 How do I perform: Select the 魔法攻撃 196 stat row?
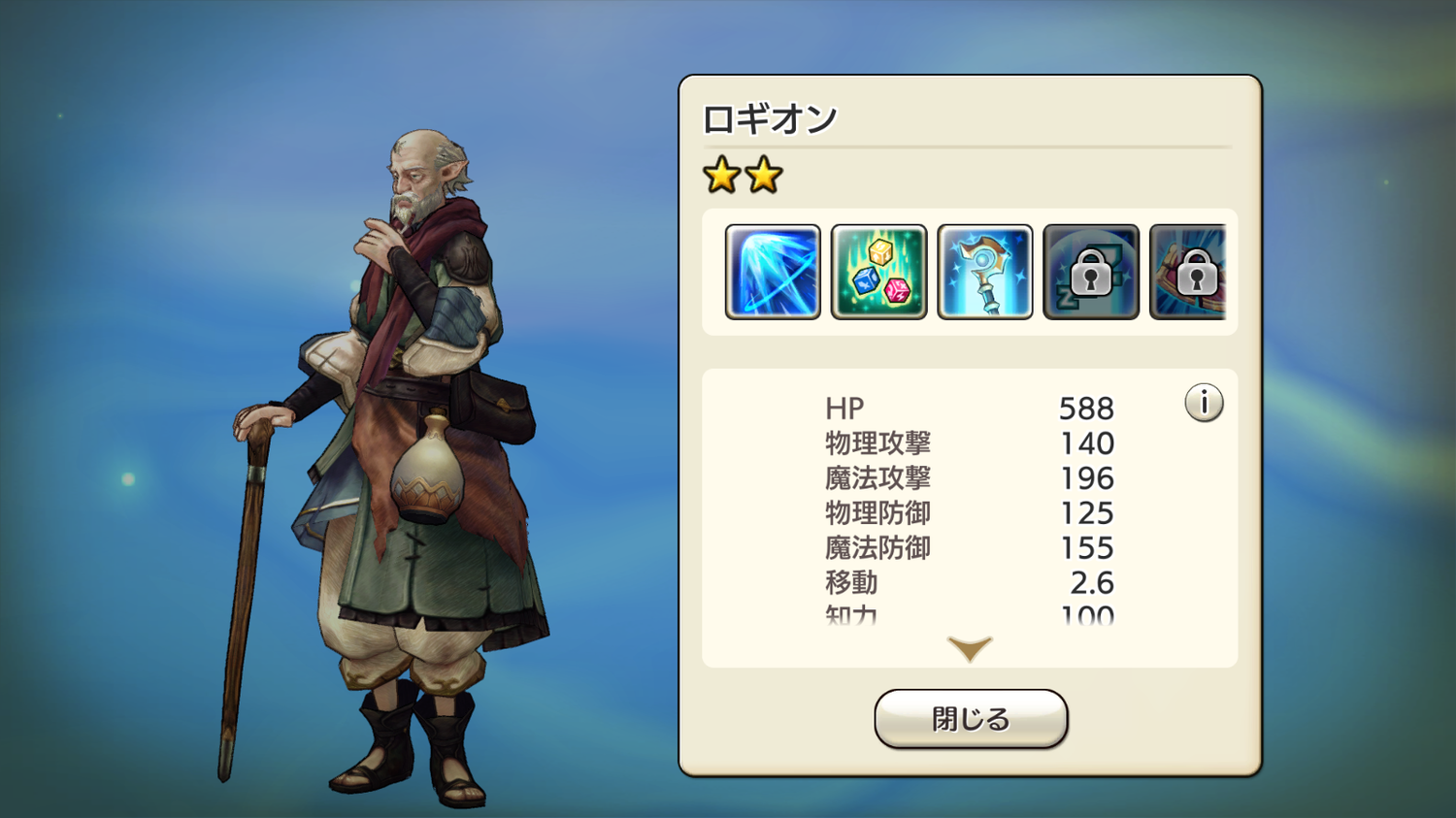(x=970, y=478)
